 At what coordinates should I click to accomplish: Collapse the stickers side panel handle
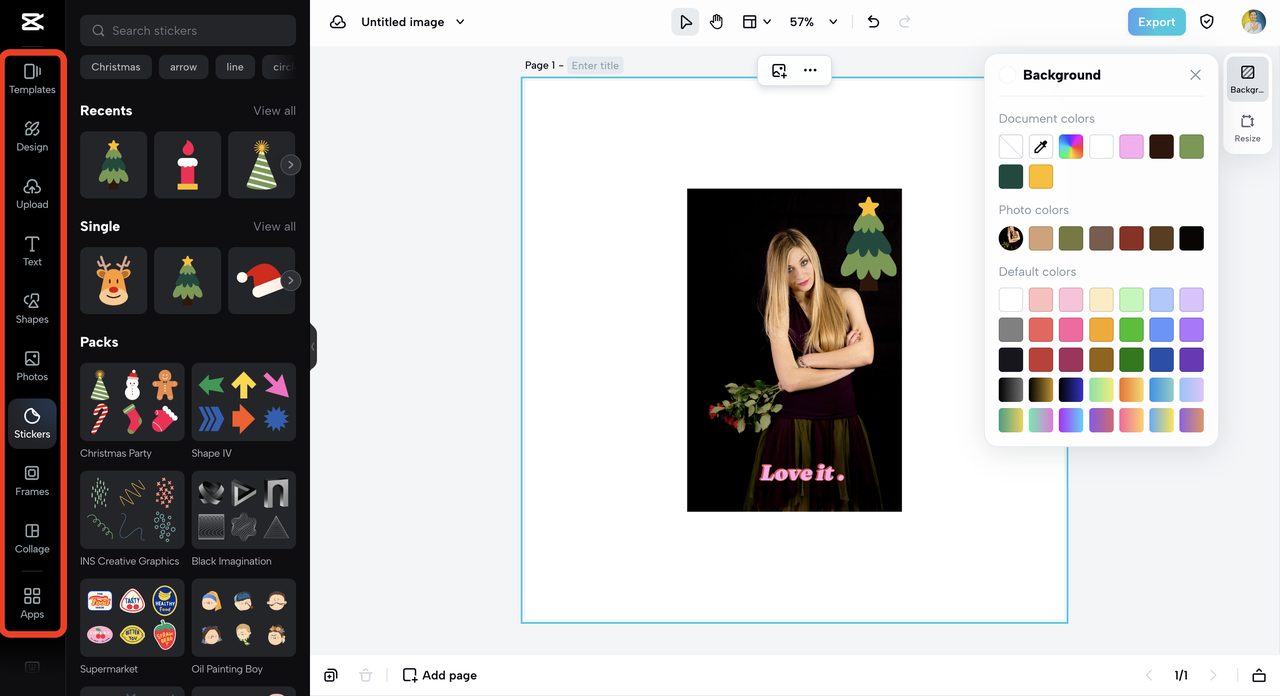tap(313, 347)
